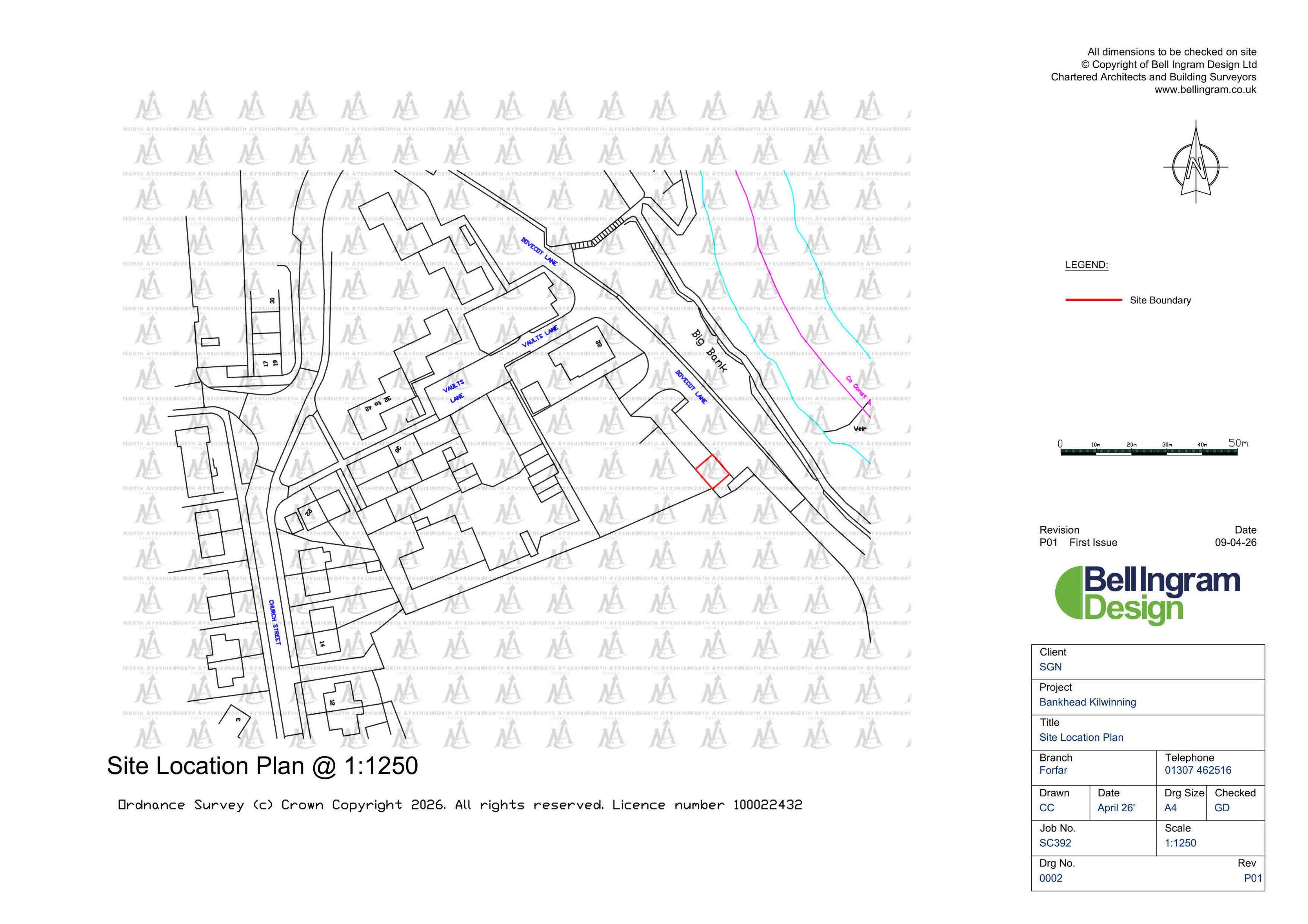1308x924 pixels.
Task: Select the First Issue revision description
Action: tap(1093, 543)
